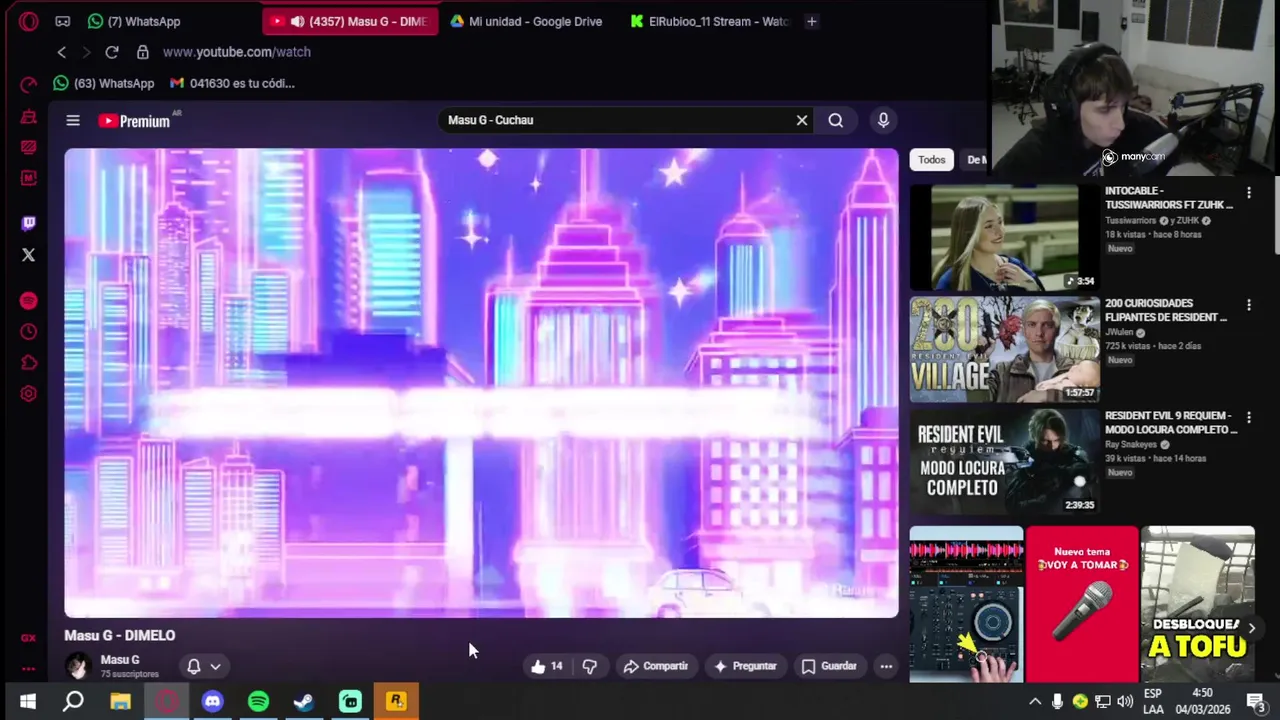This screenshot has width=1280, height=720.
Task: Select the Todos filter chip
Action: pos(931,160)
